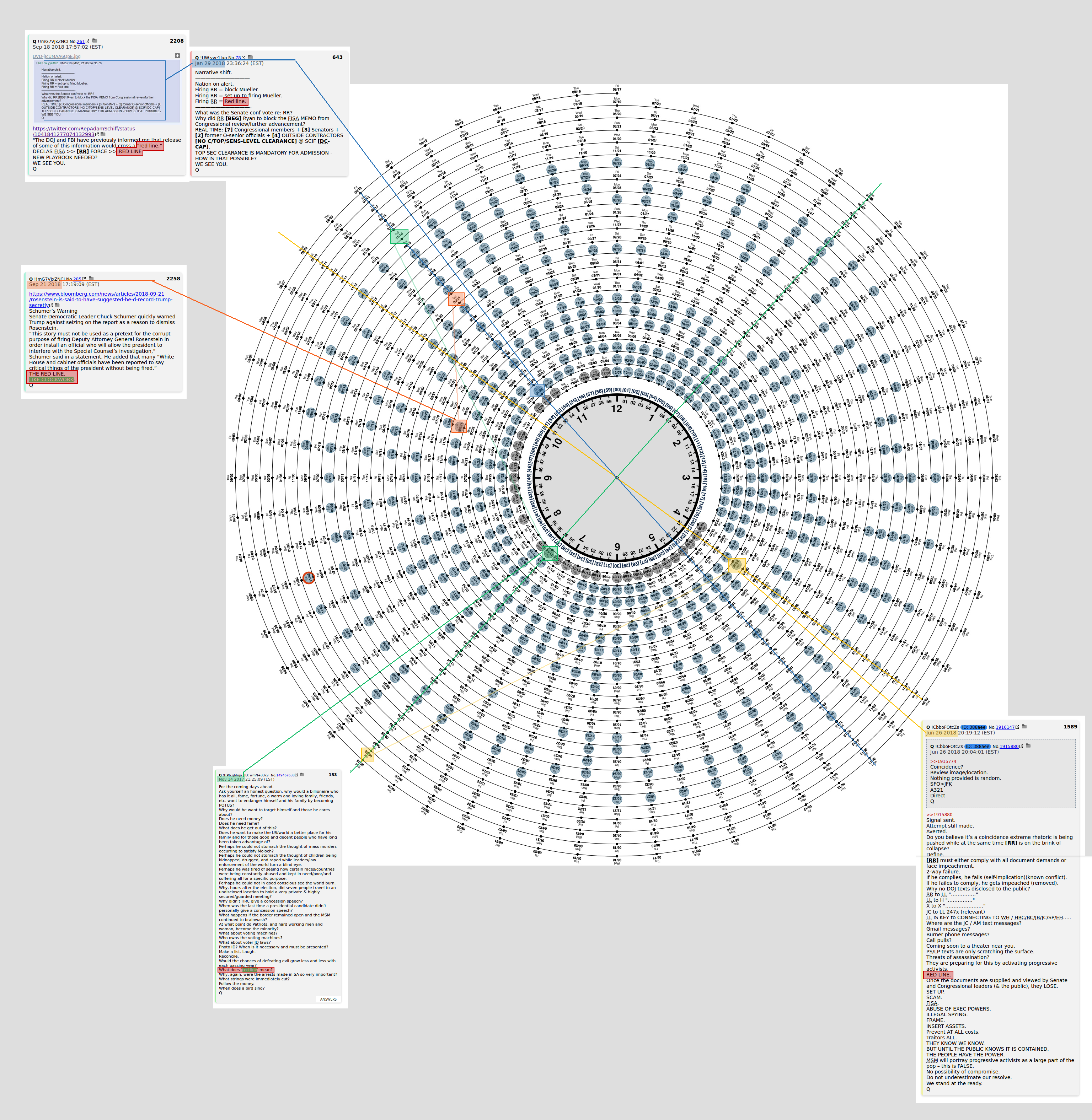The image size is (1092, 1120).
Task: Click external-link icon beside No.78
Action: 244,58
